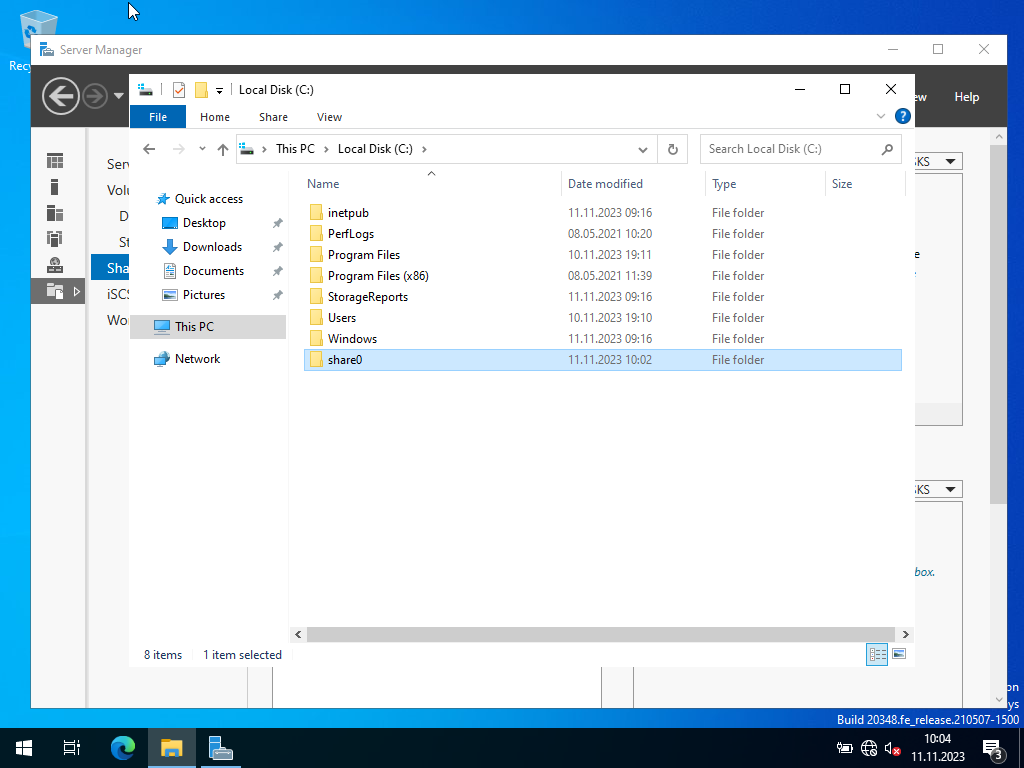Viewport: 1024px width, 768px height.
Task: Click the New folder icon in title bar
Action: [201, 90]
